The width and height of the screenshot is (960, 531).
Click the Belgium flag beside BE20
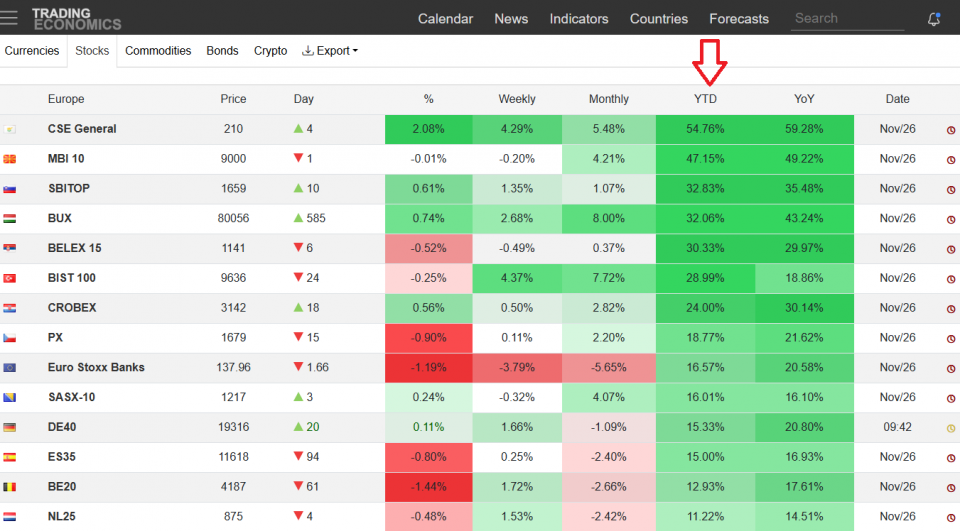(9, 487)
